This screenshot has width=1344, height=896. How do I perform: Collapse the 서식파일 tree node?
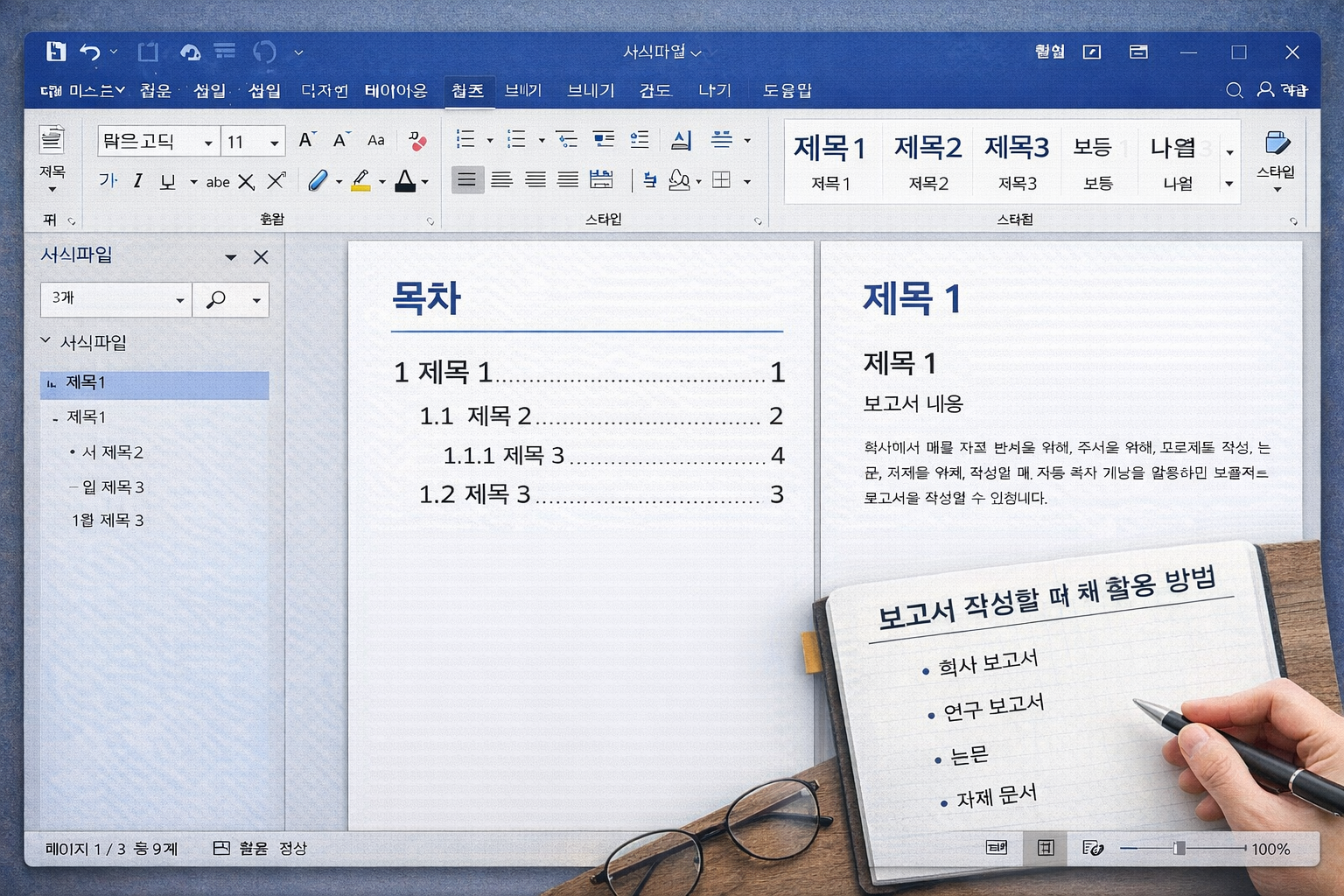coord(45,339)
